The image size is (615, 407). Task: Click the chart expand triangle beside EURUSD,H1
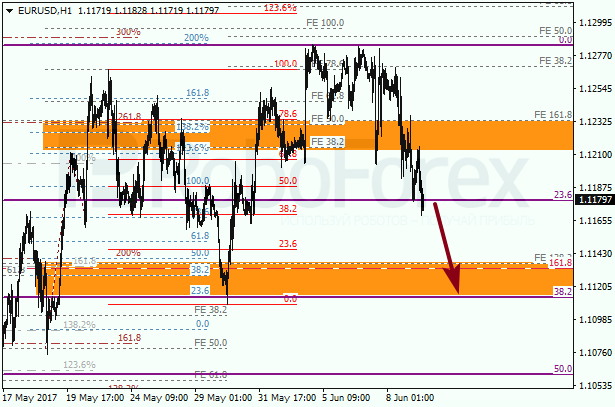pos(6,9)
